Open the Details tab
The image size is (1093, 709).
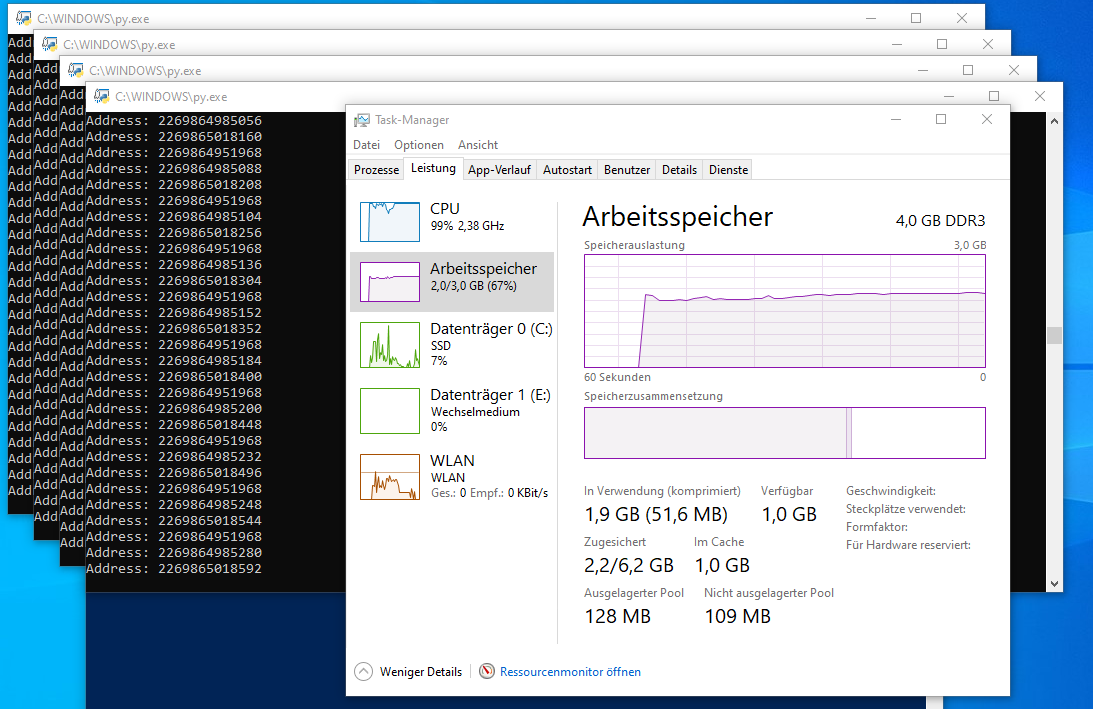point(679,169)
